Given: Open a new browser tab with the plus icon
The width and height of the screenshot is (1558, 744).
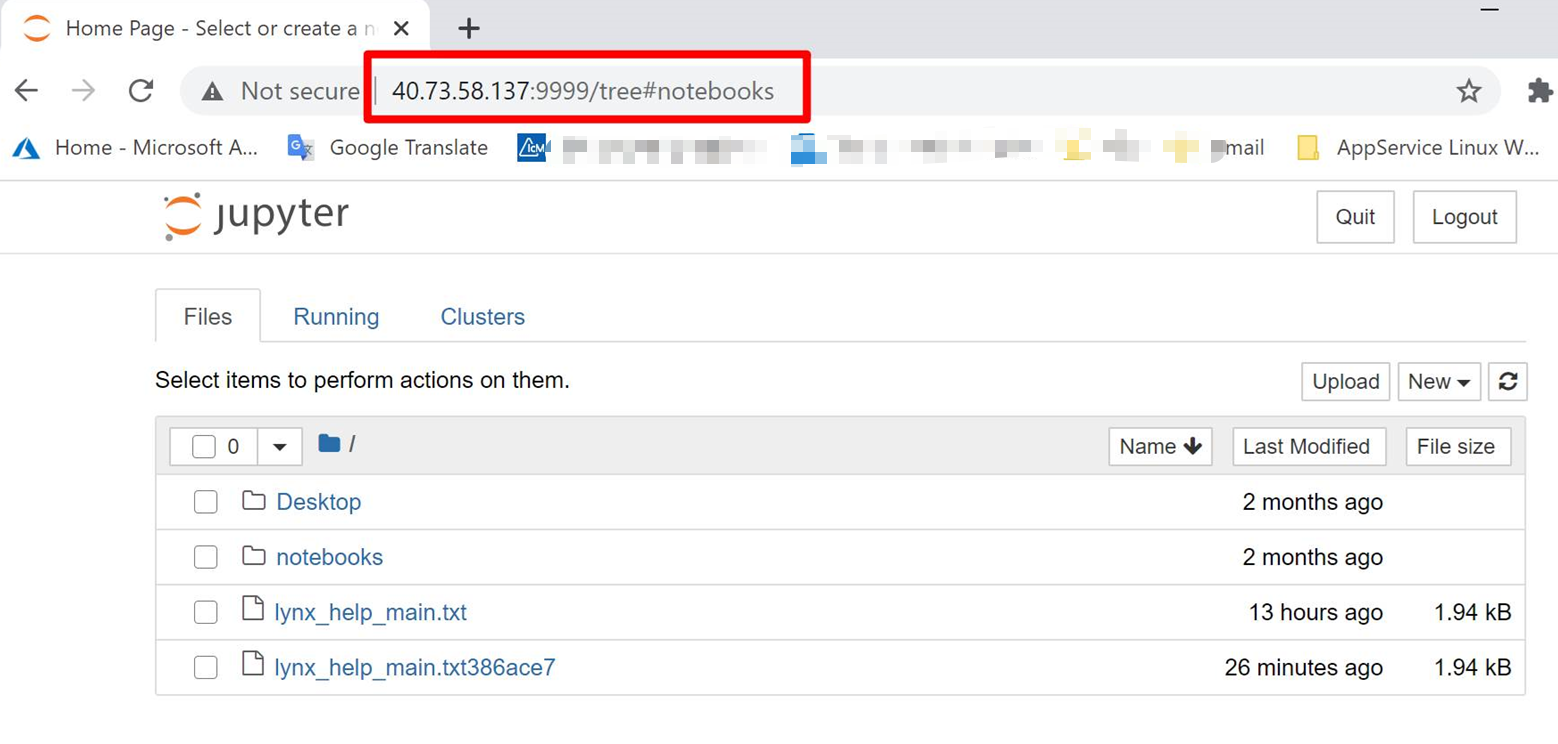Looking at the screenshot, I should (468, 29).
